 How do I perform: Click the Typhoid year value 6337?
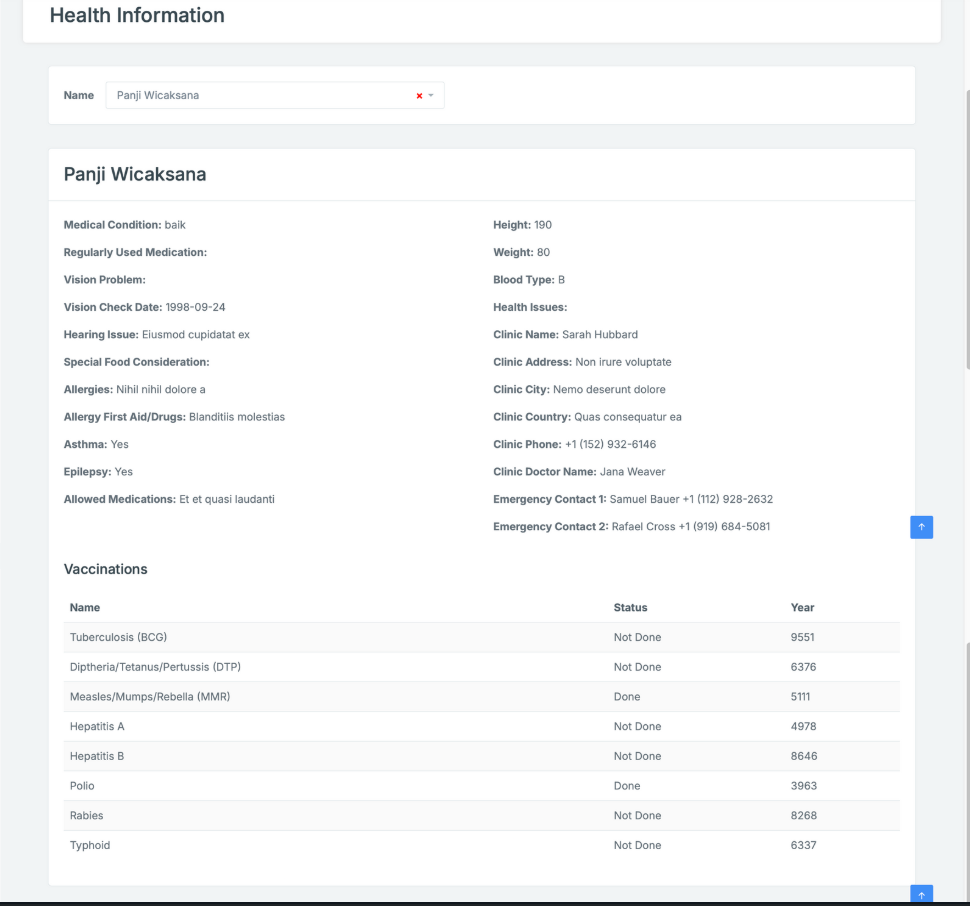[x=803, y=845]
